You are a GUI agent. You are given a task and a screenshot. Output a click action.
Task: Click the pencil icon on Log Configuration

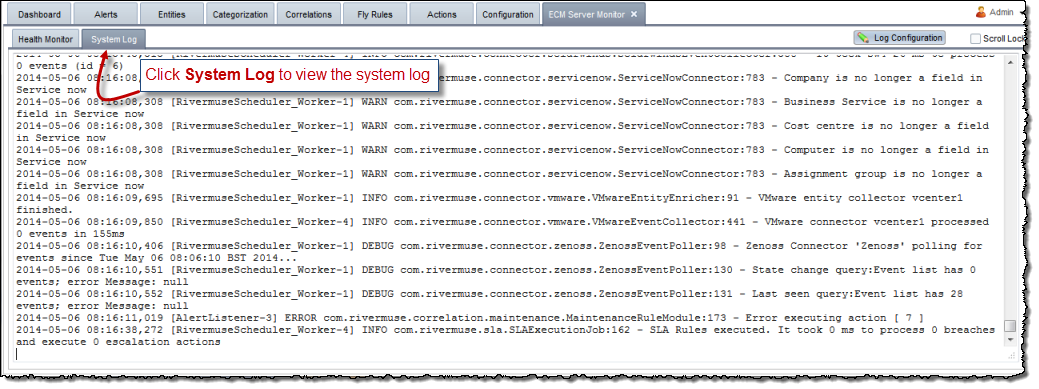(863, 38)
